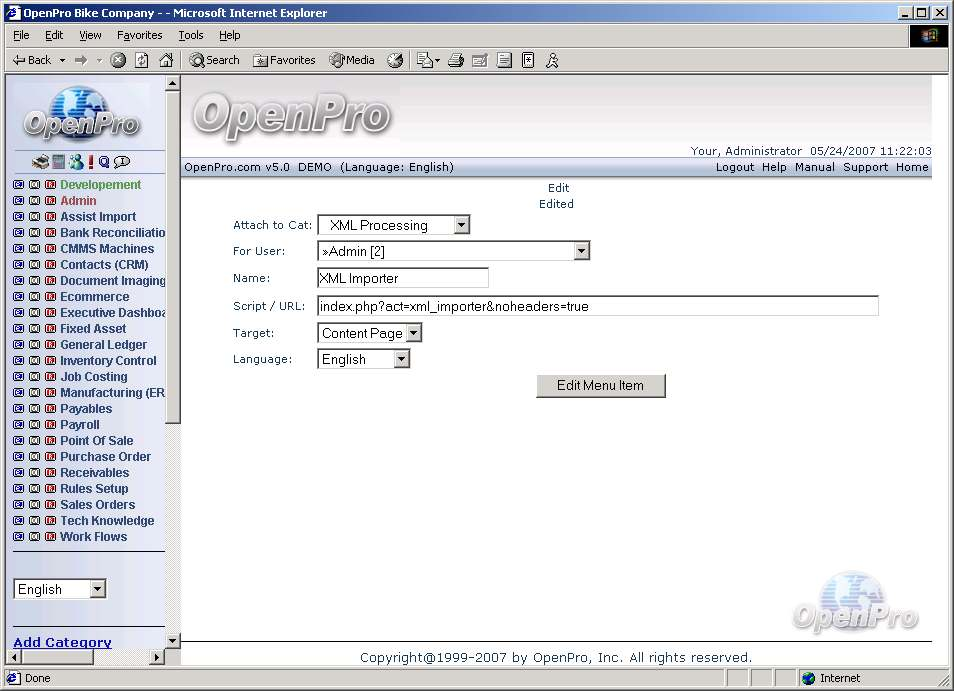Click the blue Q icon in the sidebar
The height and width of the screenshot is (691, 954).
[104, 162]
